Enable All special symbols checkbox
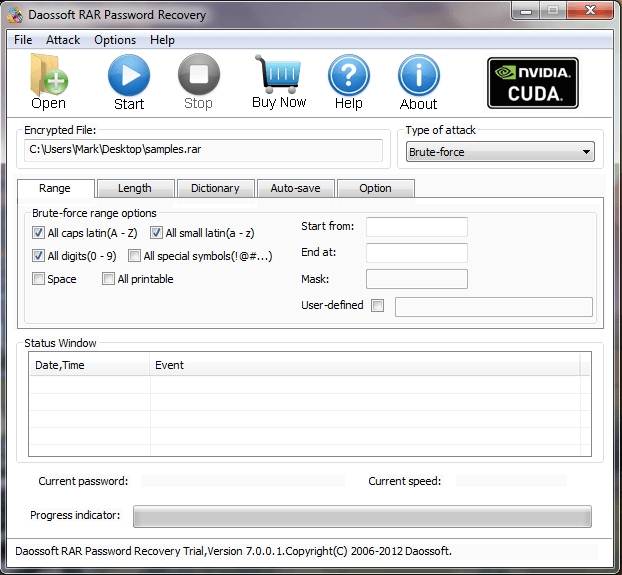This screenshot has height=575, width=622. point(134,256)
